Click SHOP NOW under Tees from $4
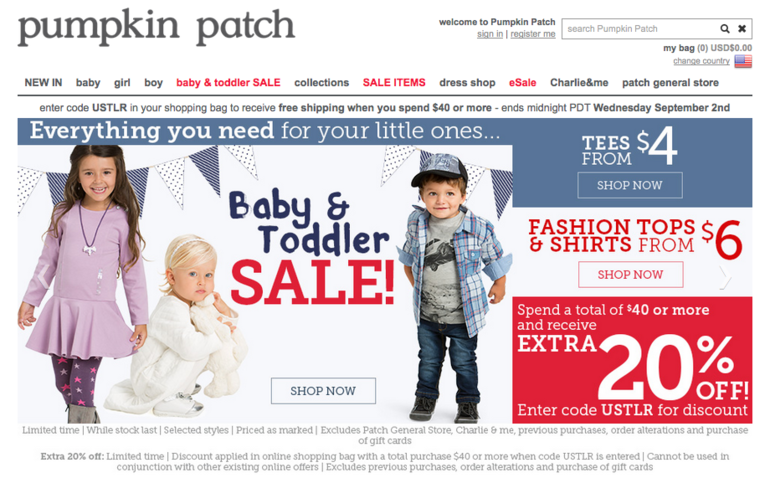This screenshot has height=483, width=770. pos(630,185)
